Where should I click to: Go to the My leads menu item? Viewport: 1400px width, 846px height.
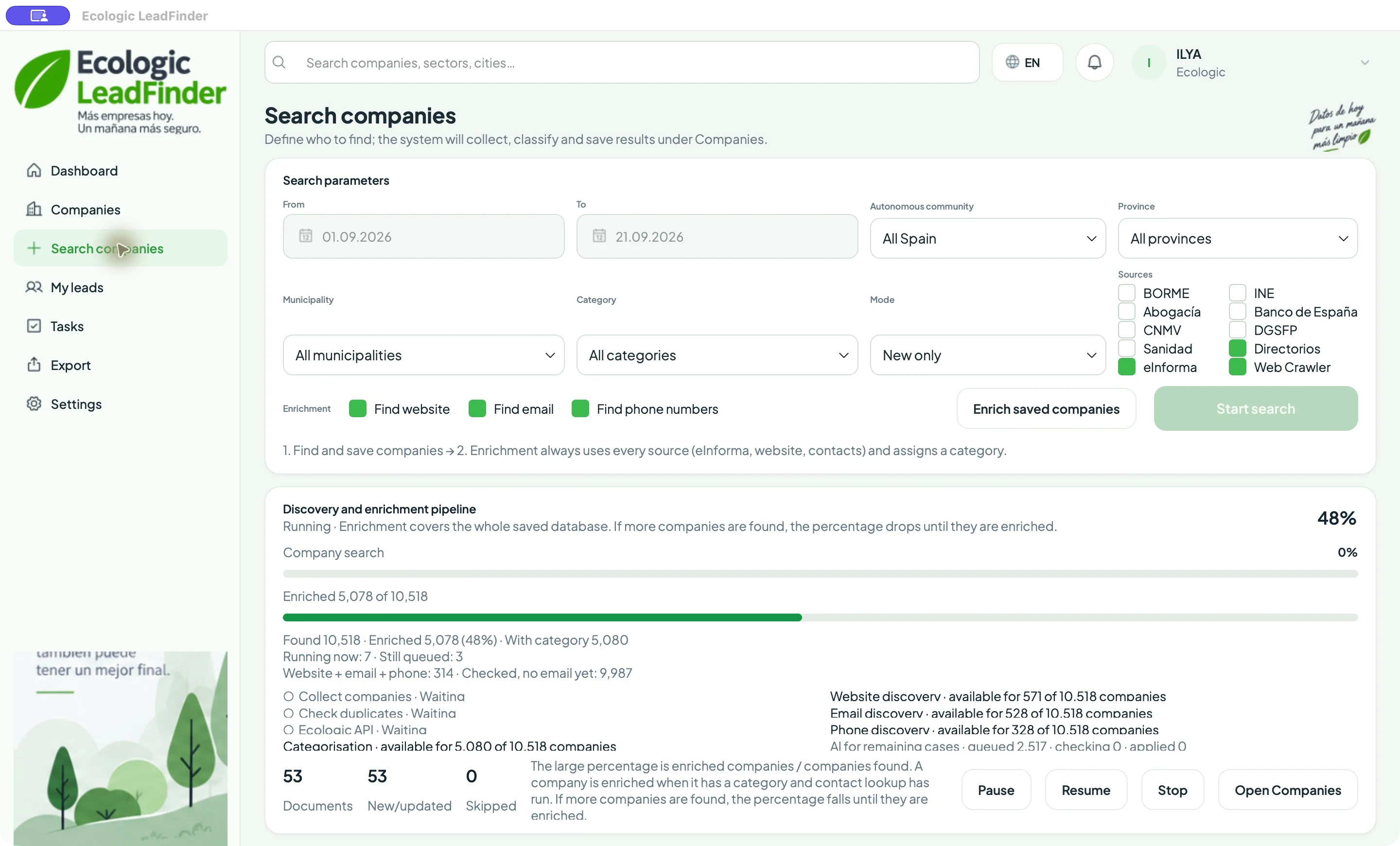[x=121, y=287]
